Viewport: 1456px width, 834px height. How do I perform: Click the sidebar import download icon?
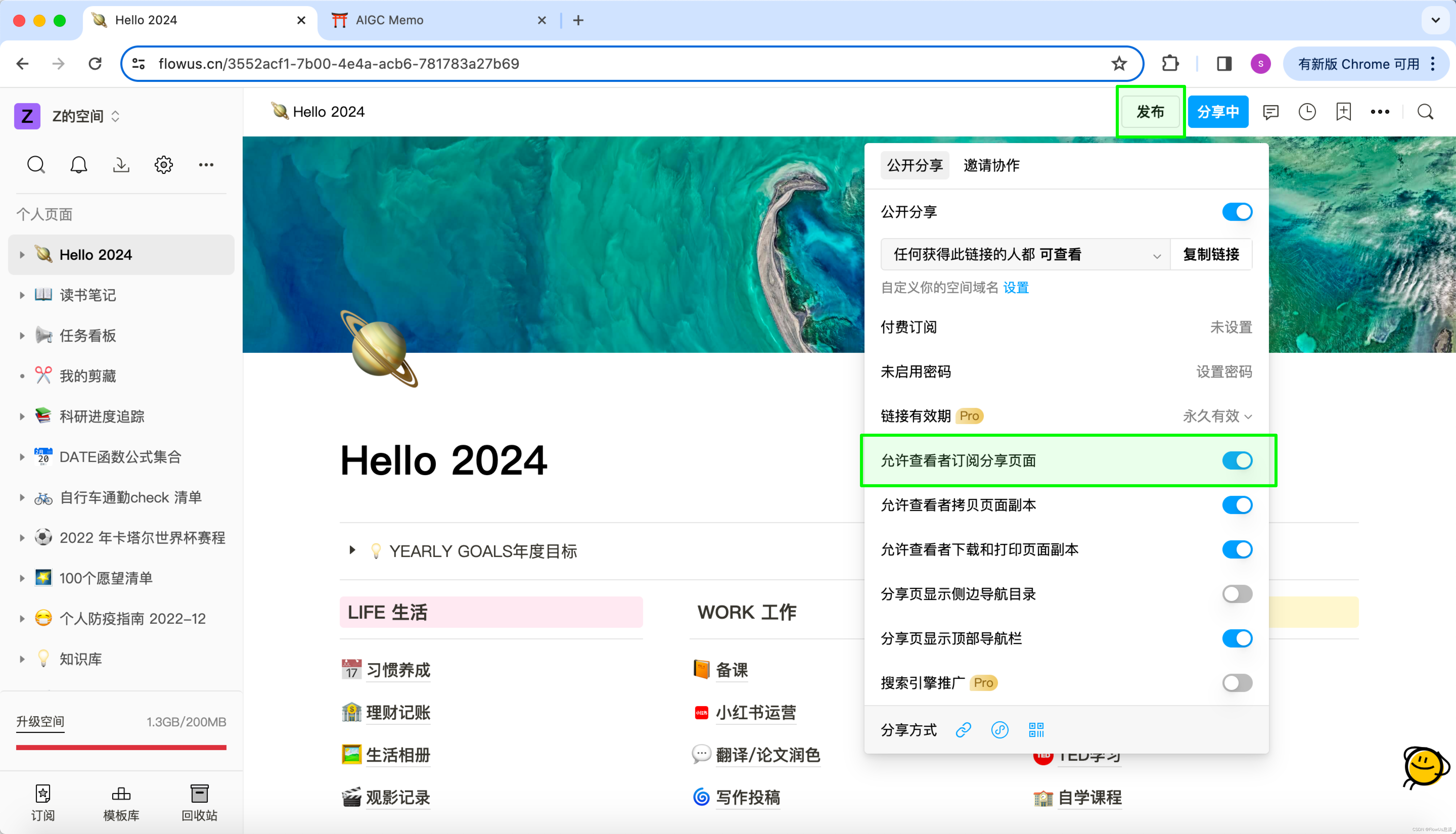pyautogui.click(x=121, y=165)
